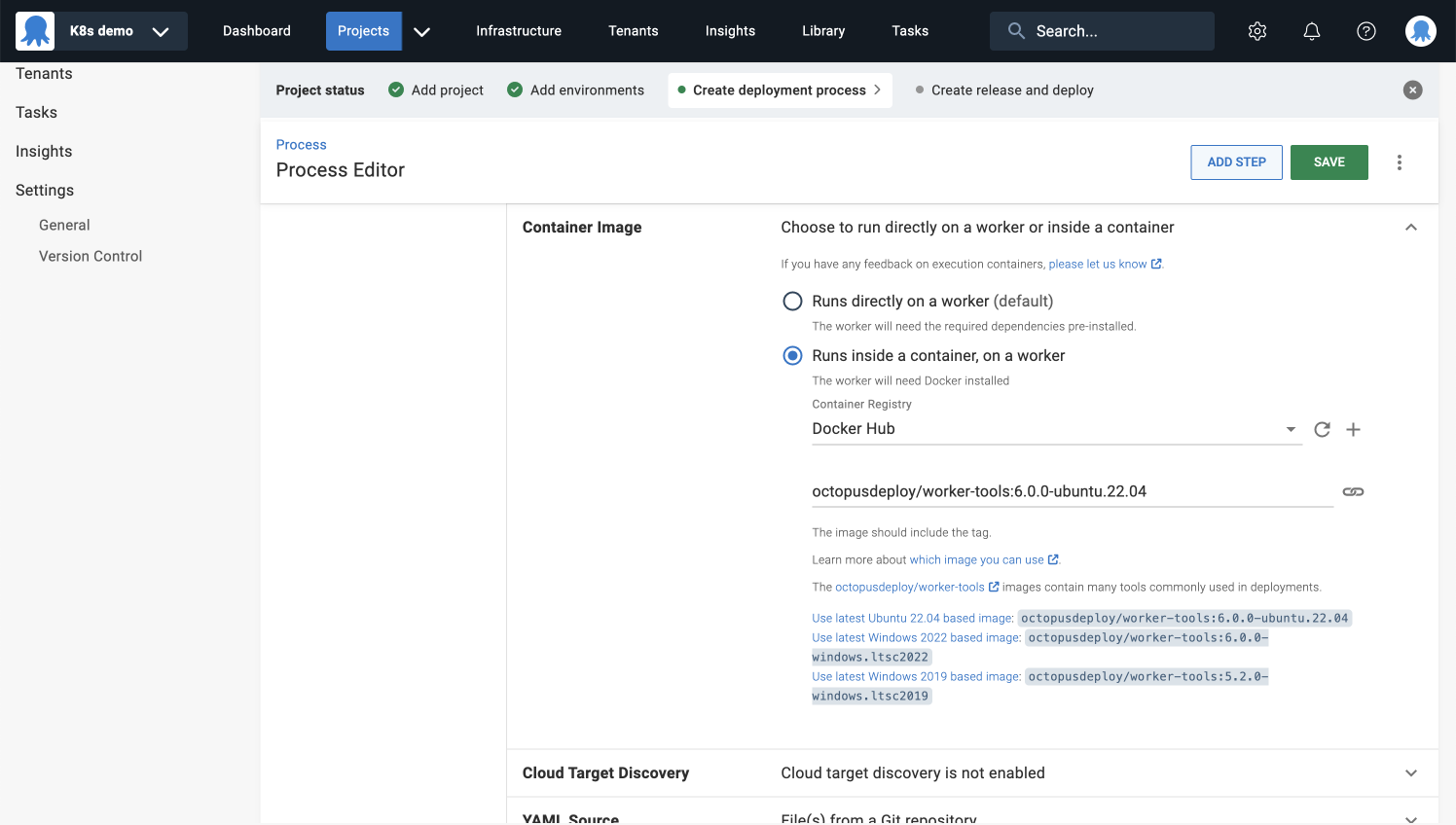
Task: Expand the Cloud Target Discovery section
Action: click(1410, 773)
